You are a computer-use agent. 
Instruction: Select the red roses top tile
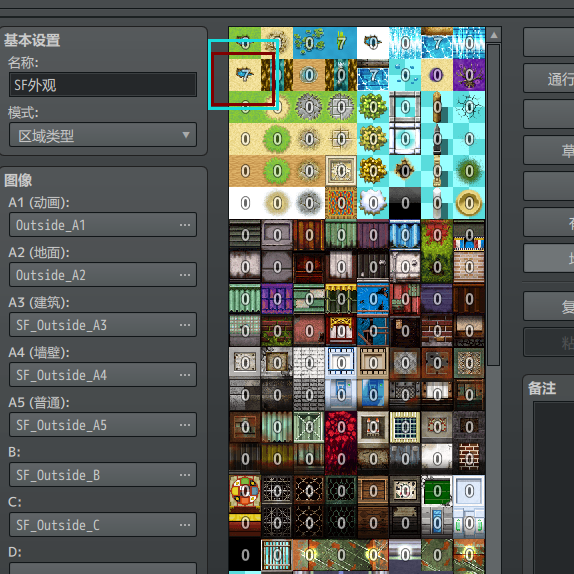coord(341,427)
